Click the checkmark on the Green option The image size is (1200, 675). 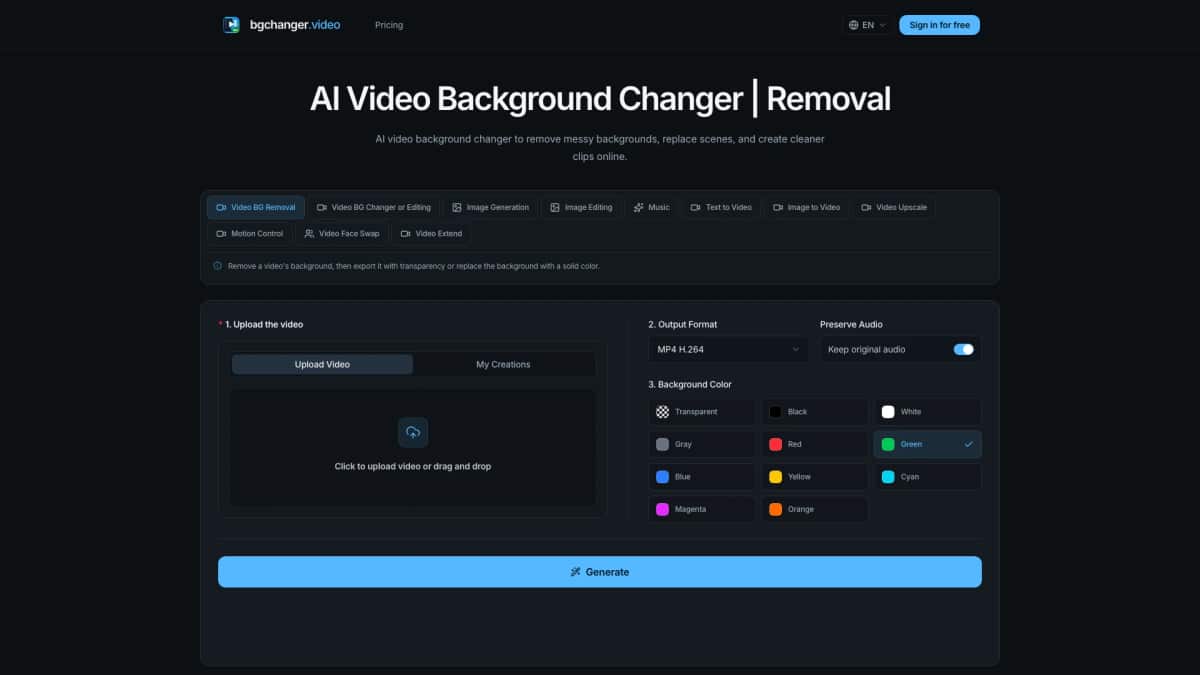[x=968, y=444]
